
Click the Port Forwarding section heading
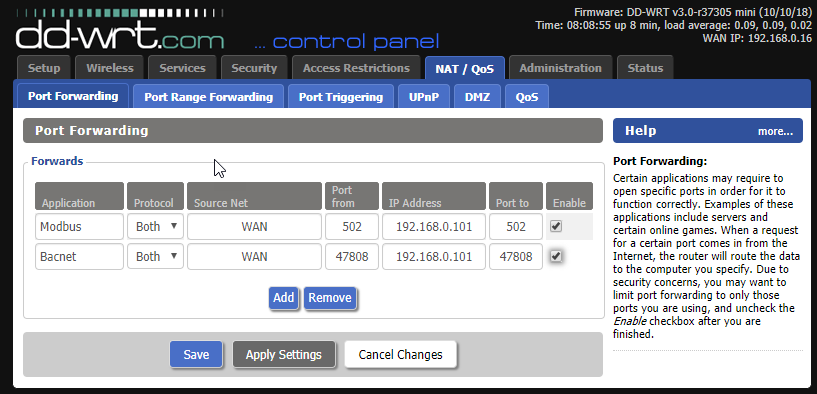click(x=92, y=130)
